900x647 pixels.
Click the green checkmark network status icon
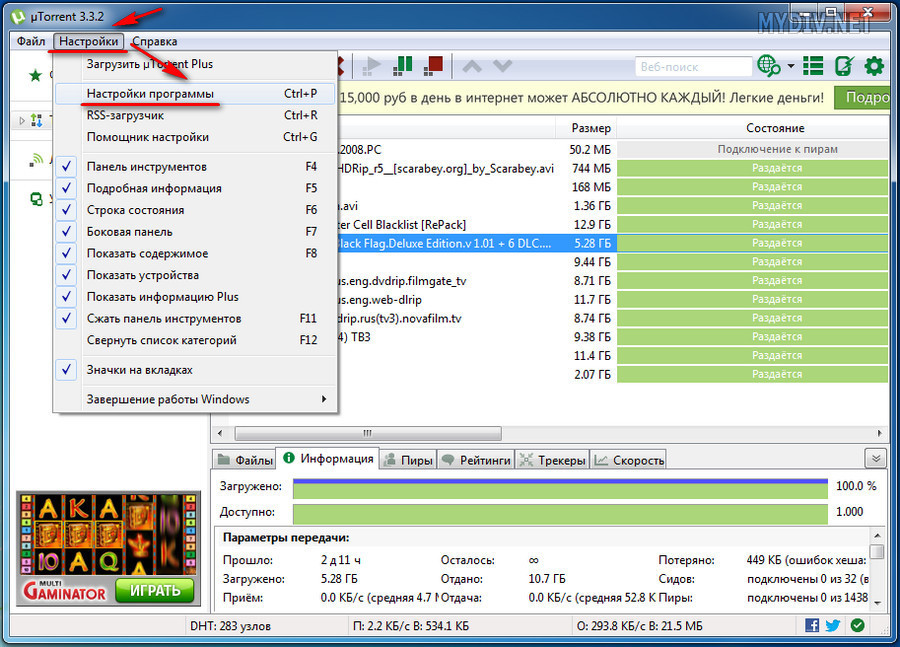(858, 625)
